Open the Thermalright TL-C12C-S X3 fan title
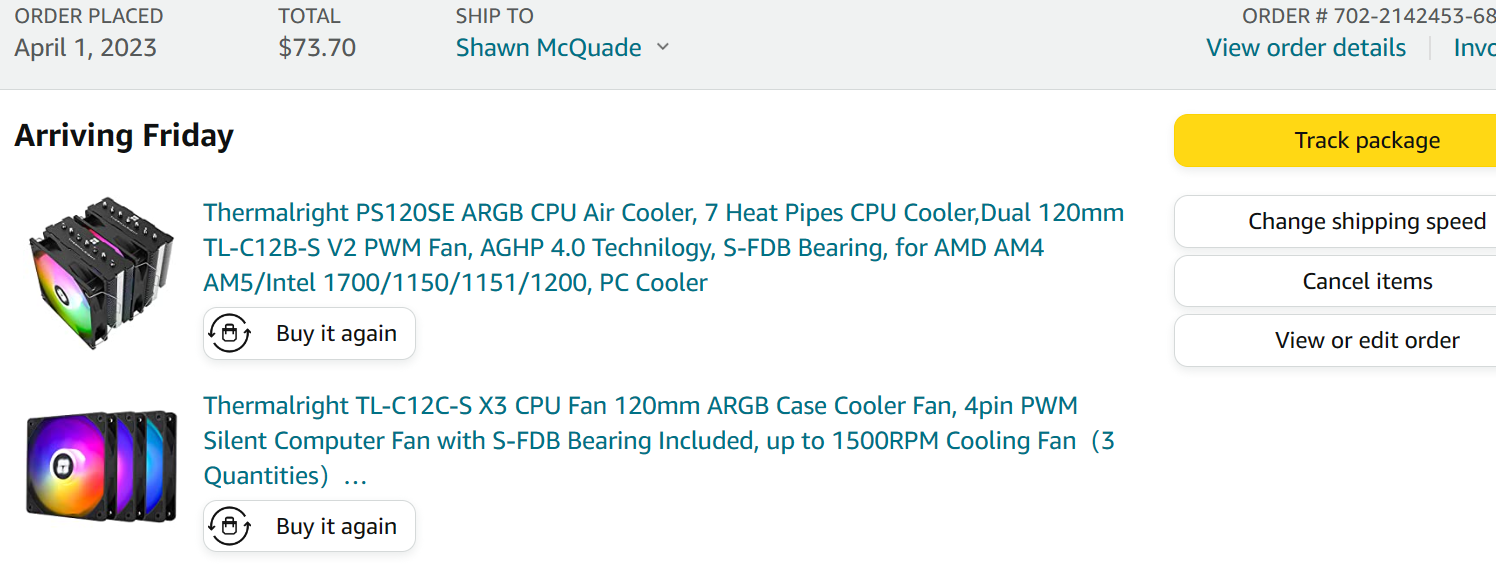 pos(660,440)
